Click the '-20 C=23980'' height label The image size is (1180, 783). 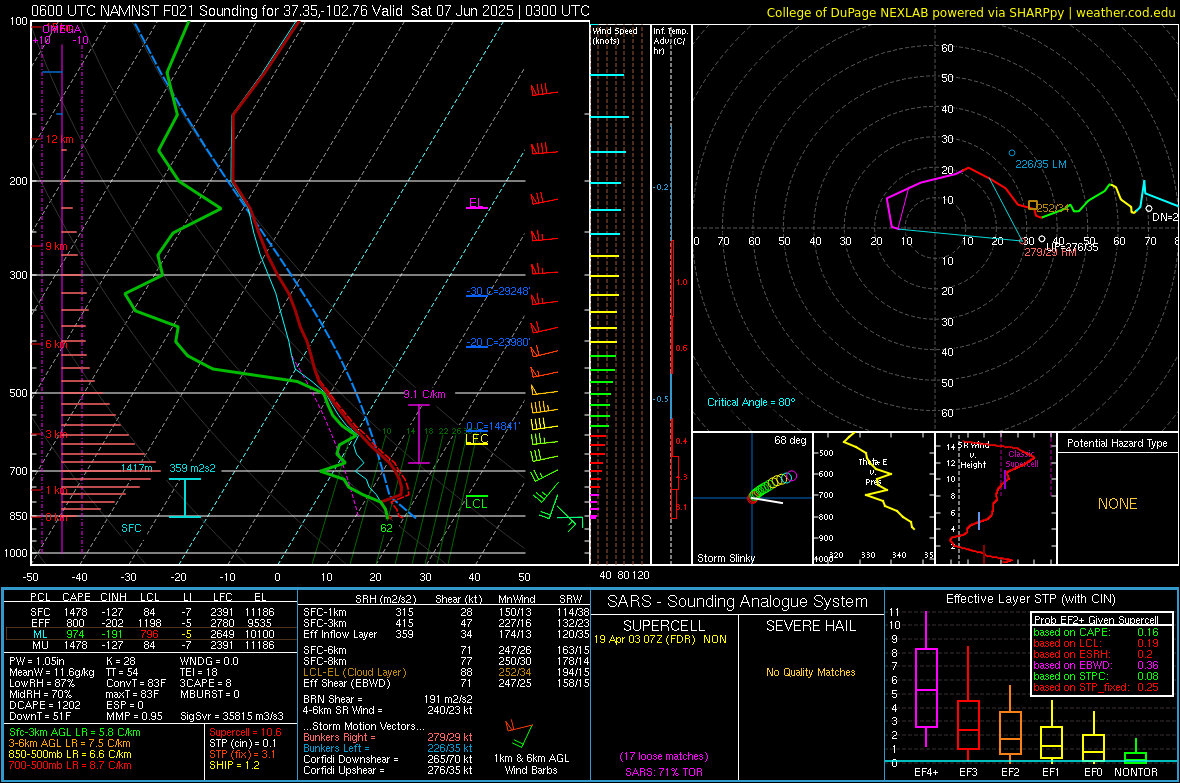tap(498, 343)
